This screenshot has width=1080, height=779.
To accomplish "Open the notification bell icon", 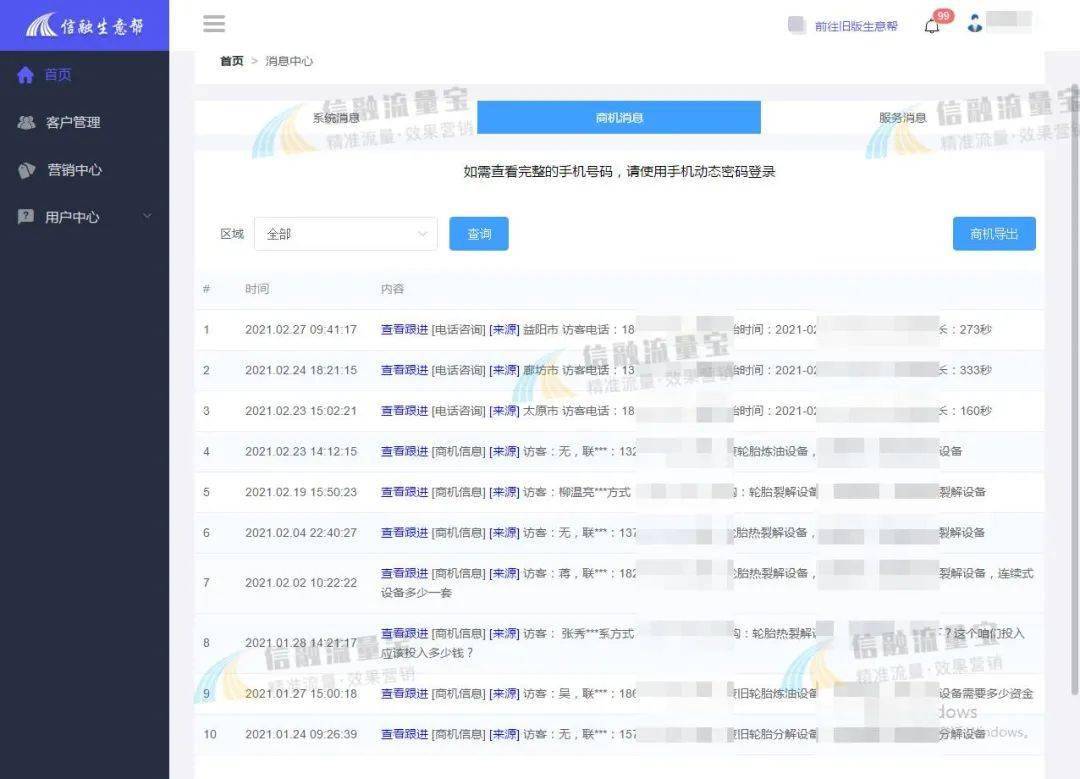I will (932, 26).
